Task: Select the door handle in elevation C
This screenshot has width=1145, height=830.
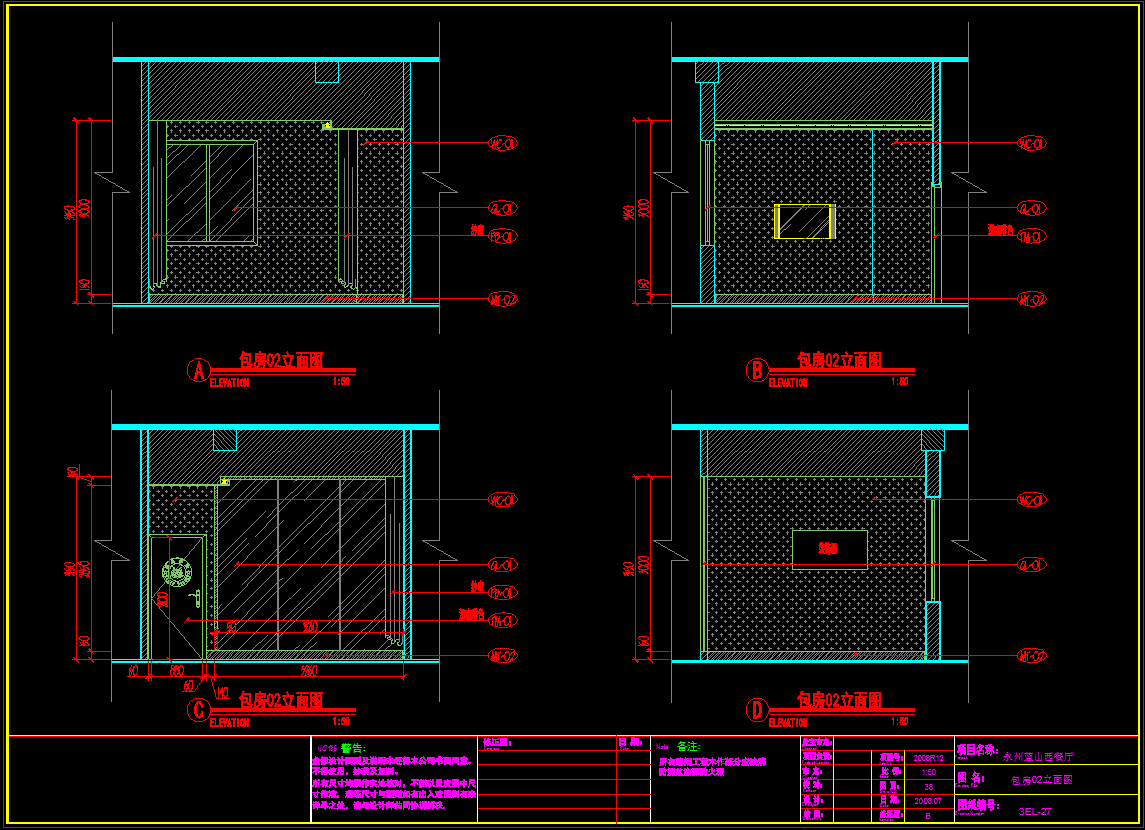Action: 199,599
